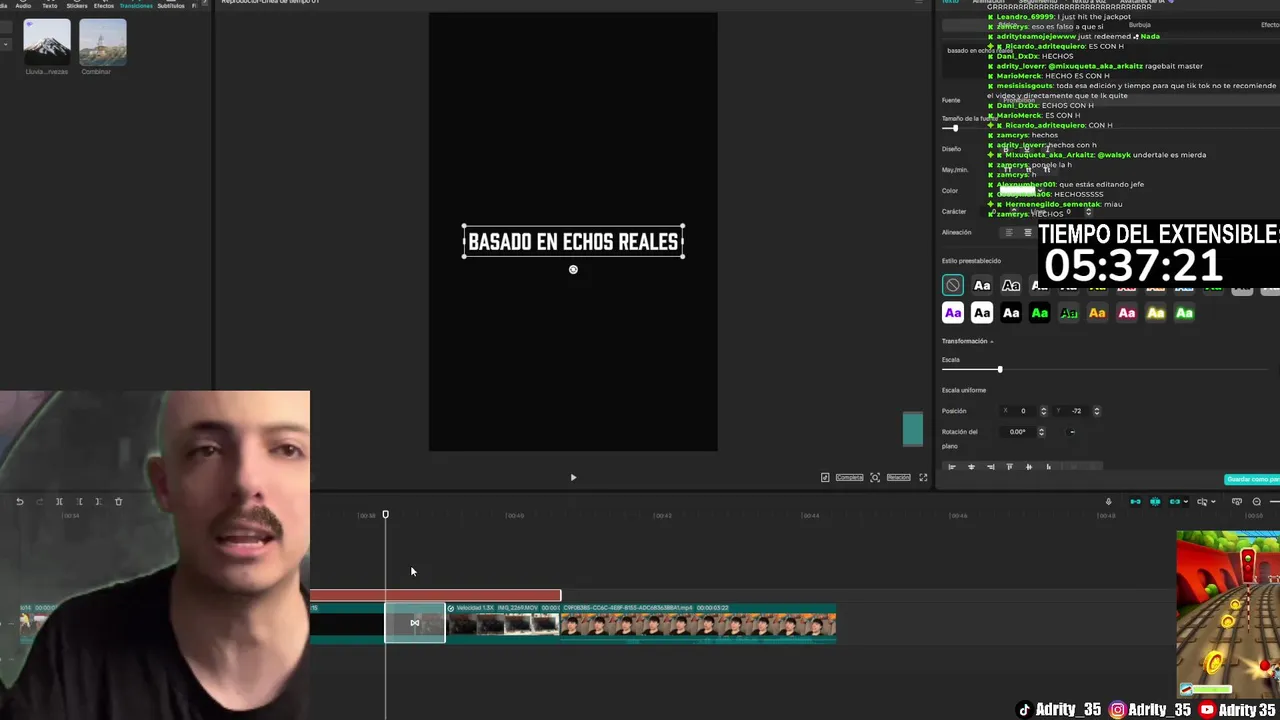Apply the orange 'Aa' text preset
The height and width of the screenshot is (720, 1280).
1097,313
